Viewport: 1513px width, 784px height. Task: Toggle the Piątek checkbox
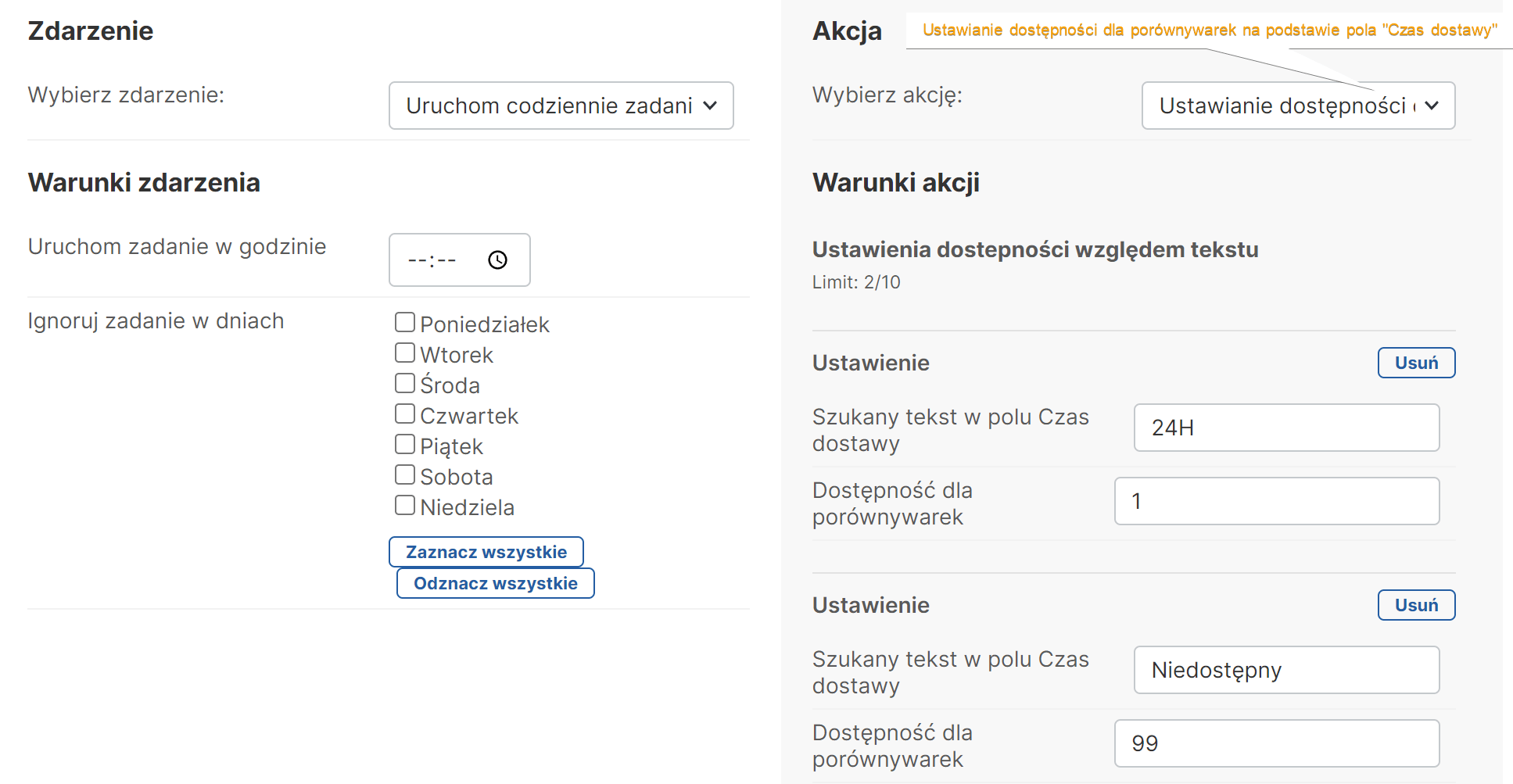coord(405,444)
